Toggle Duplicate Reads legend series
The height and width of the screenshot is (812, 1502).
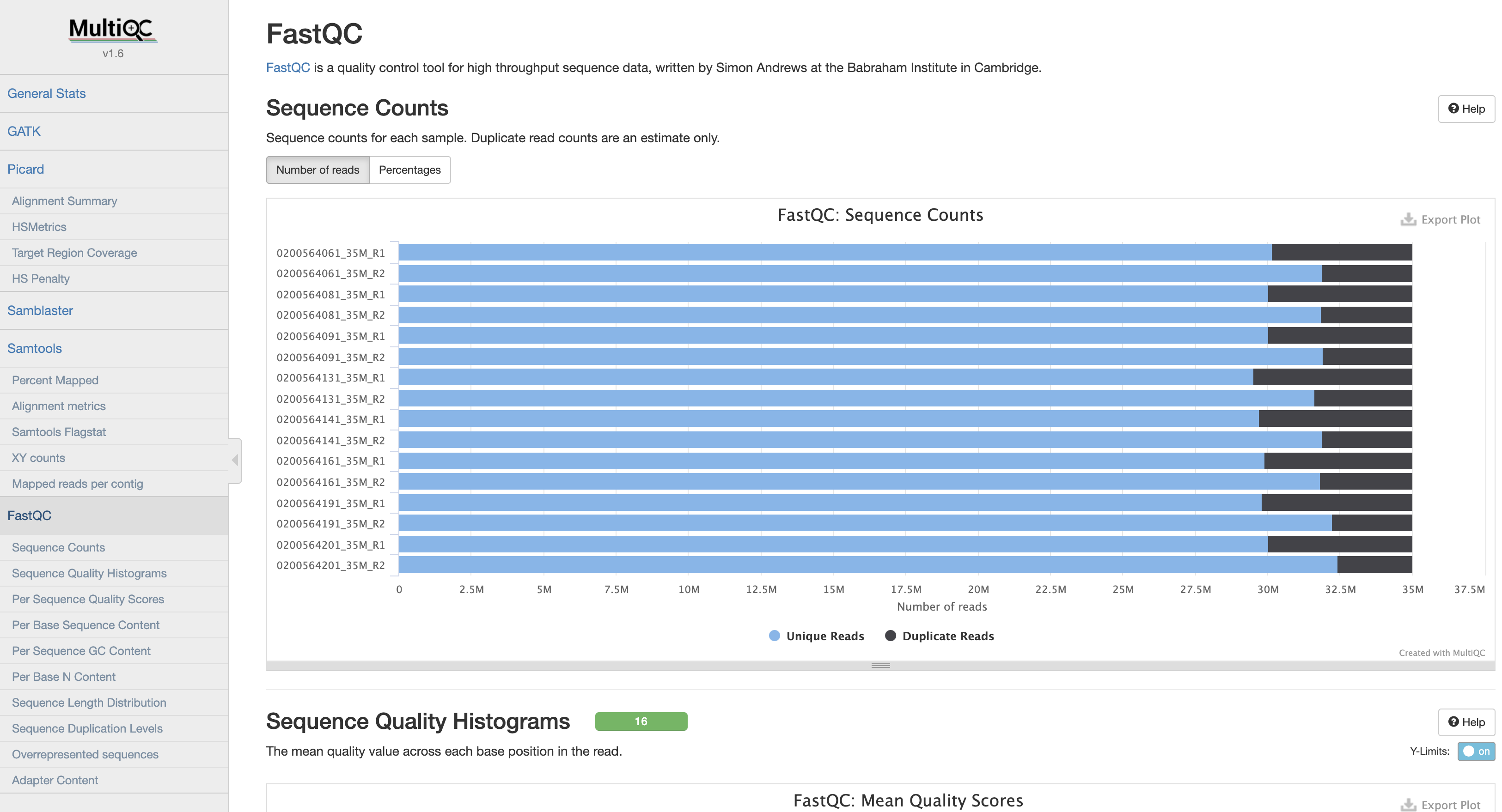(940, 636)
